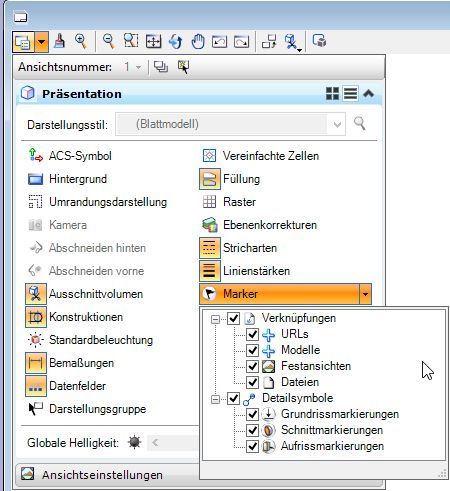The image size is (450, 491).
Task: Collapse the Präsentation panel chevron
Action: 368,93
